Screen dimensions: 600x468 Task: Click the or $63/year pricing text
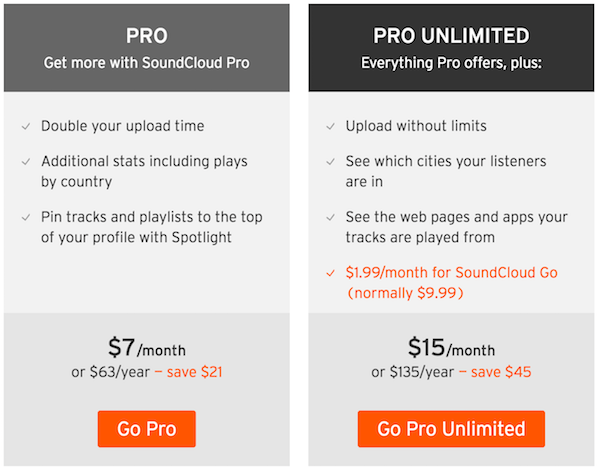click(x=111, y=372)
